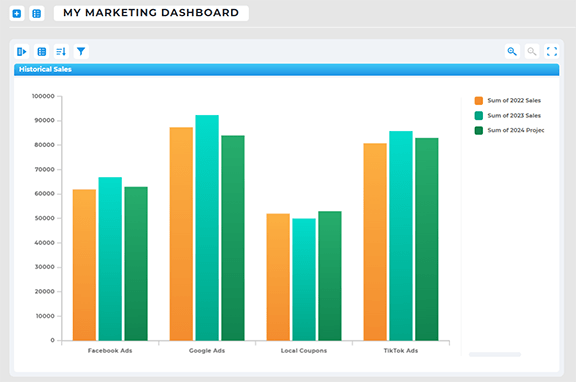The image size is (576, 382).
Task: Select the teal 2023 bar for Local Coupons
Action: pyautogui.click(x=304, y=280)
